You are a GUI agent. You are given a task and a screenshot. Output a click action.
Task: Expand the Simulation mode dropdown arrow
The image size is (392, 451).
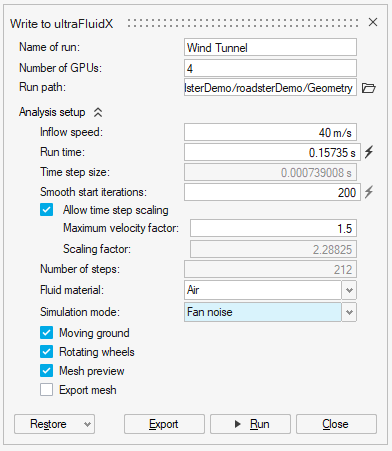click(349, 312)
